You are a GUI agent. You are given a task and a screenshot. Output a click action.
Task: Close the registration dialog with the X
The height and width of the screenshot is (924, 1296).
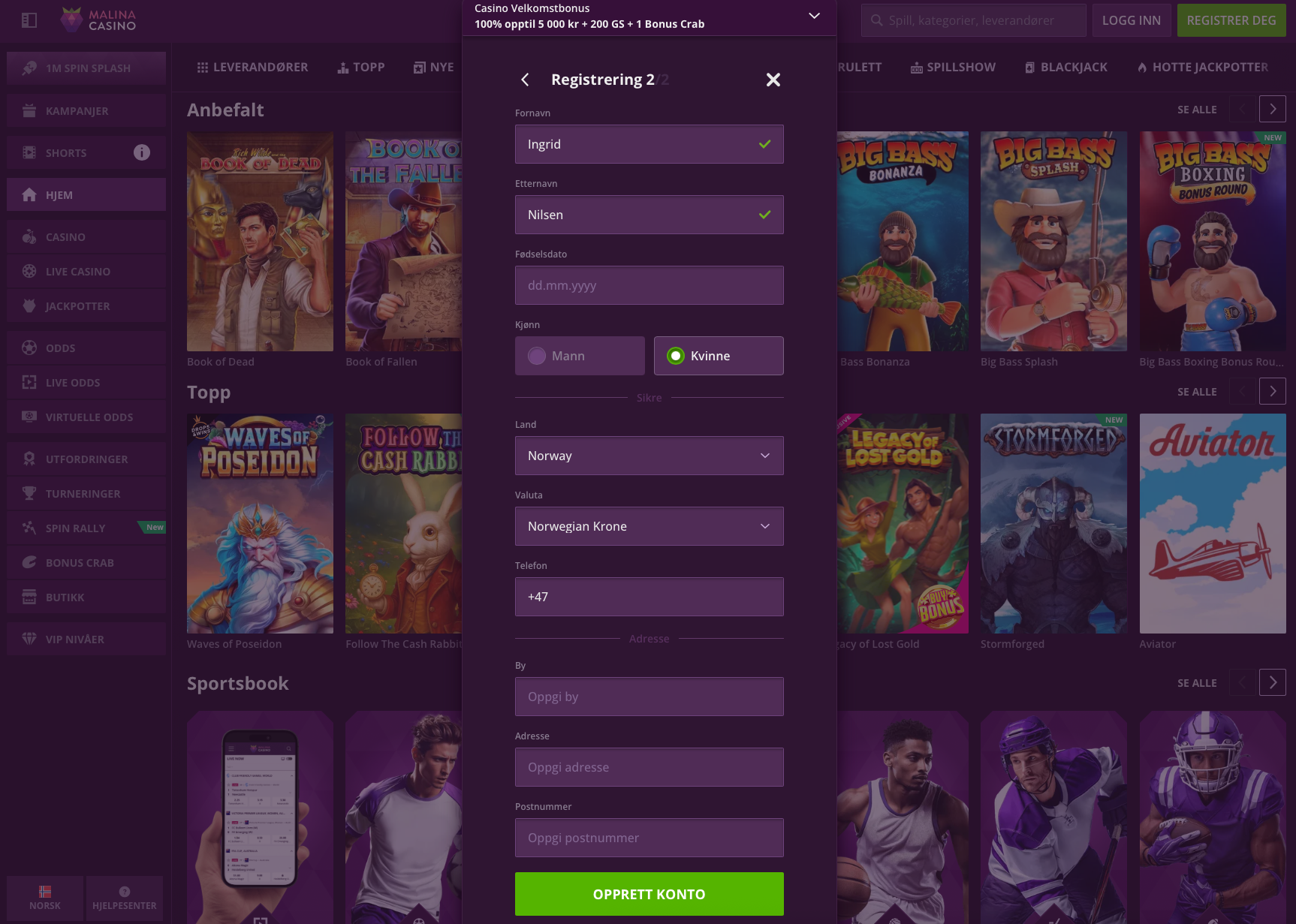pyautogui.click(x=773, y=80)
